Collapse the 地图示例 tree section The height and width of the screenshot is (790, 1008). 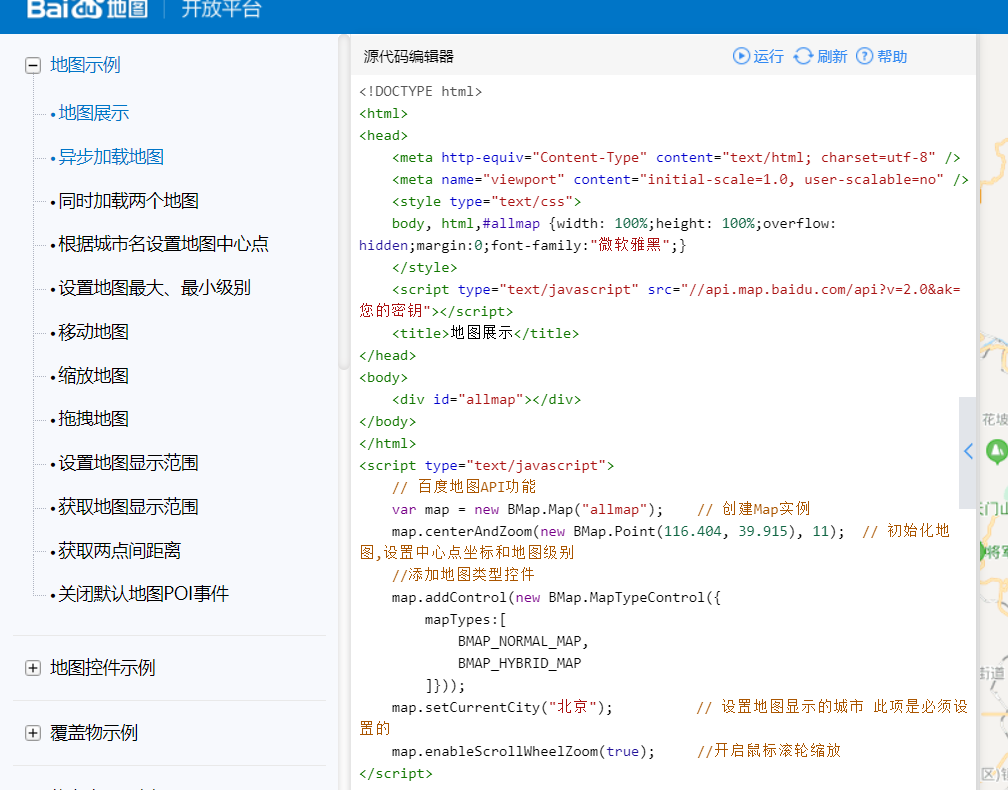pyautogui.click(x=33, y=66)
